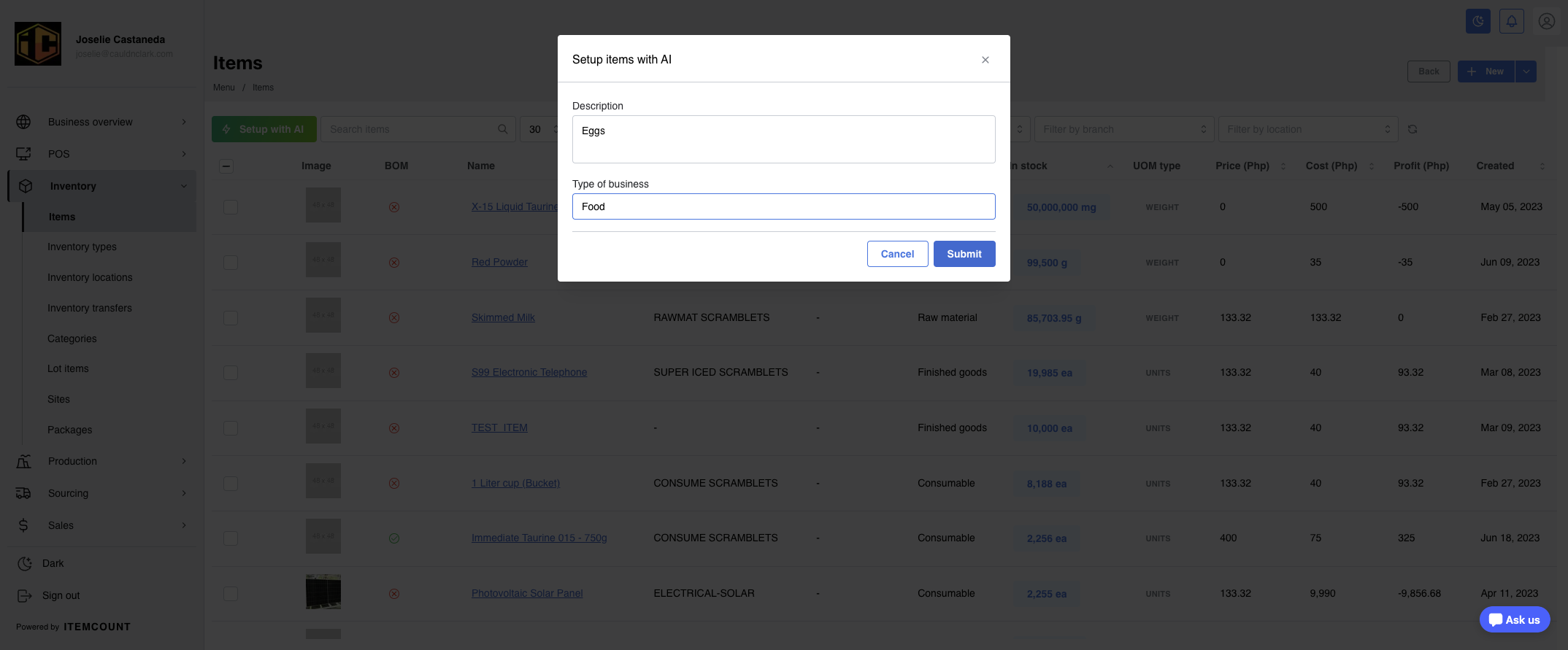Click BOM status icon for Immediate Taurine row
This screenshot has width=1568, height=650.
tap(394, 538)
